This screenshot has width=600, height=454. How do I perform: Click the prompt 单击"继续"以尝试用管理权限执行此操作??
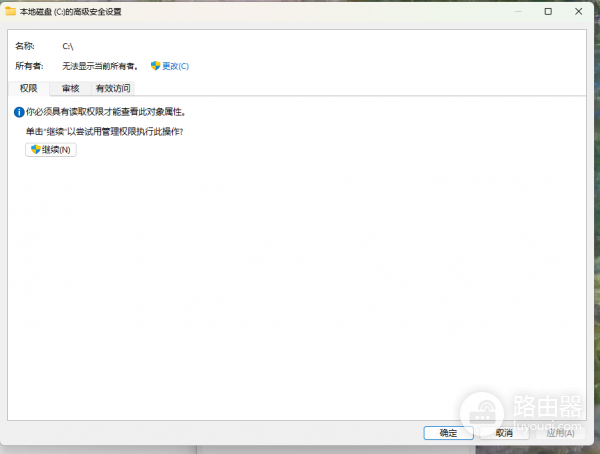point(104,132)
